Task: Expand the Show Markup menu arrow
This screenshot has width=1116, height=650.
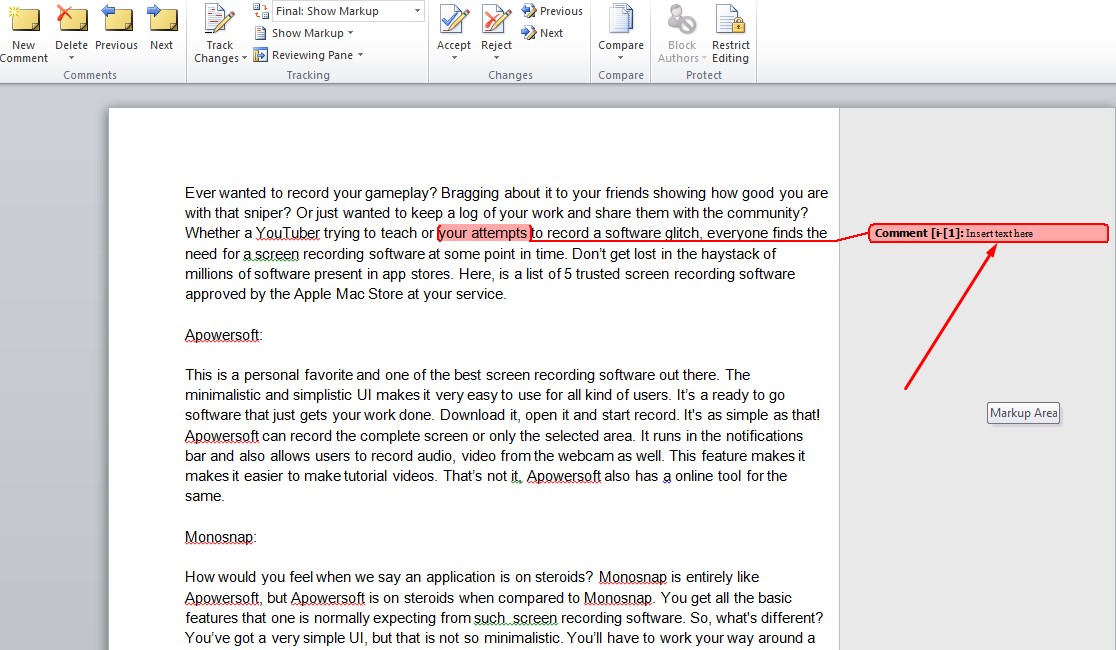Action: point(350,33)
